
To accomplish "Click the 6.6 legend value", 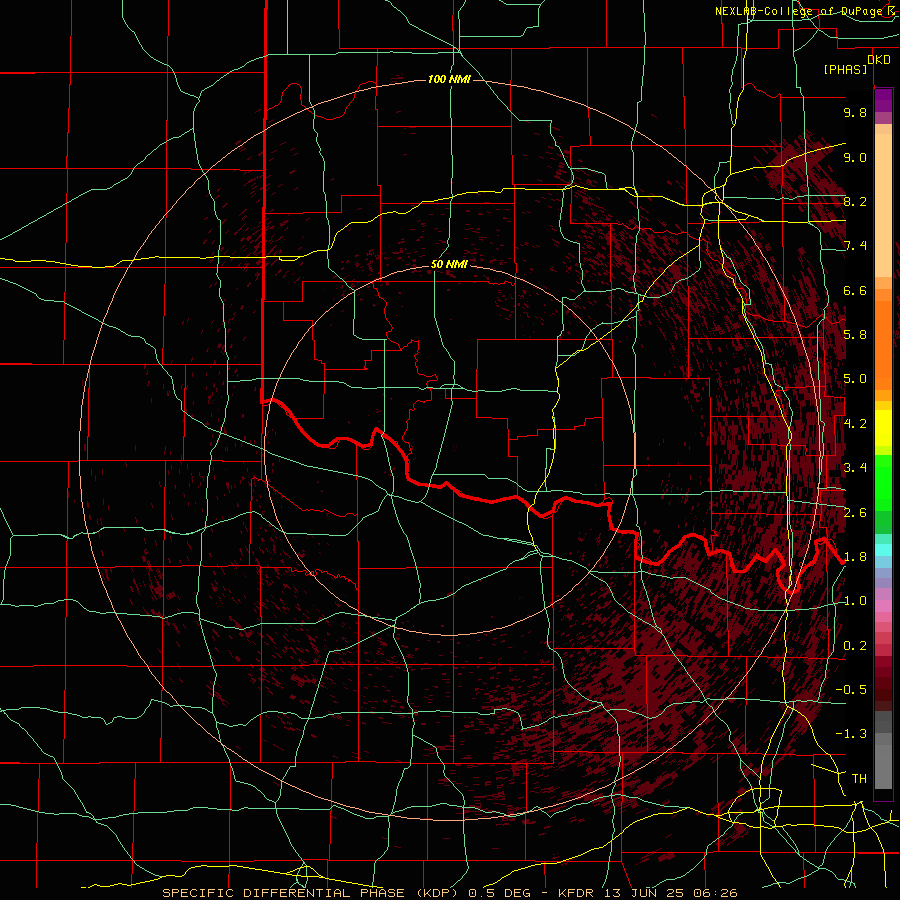I will (x=855, y=290).
